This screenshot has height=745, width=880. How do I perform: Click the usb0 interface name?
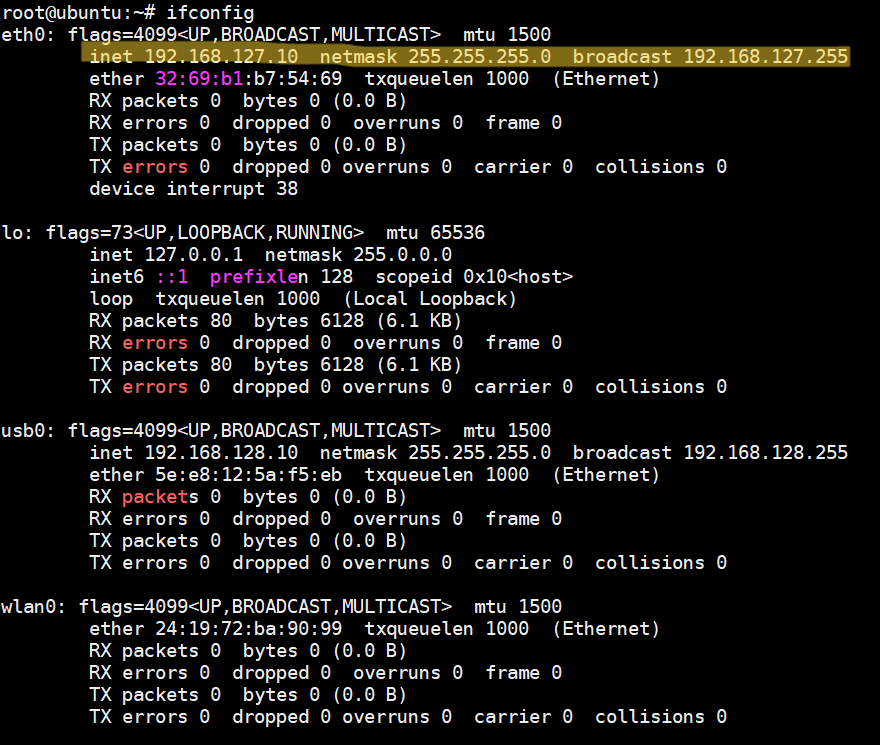pos(23,431)
